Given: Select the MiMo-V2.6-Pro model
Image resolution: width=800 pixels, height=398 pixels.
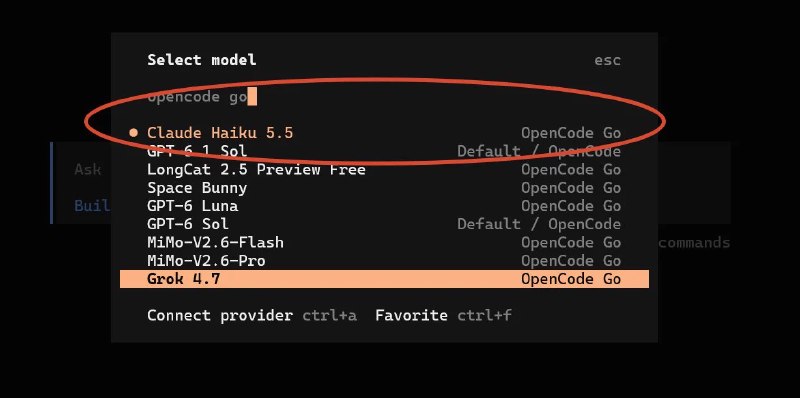Looking at the screenshot, I should [384, 261].
